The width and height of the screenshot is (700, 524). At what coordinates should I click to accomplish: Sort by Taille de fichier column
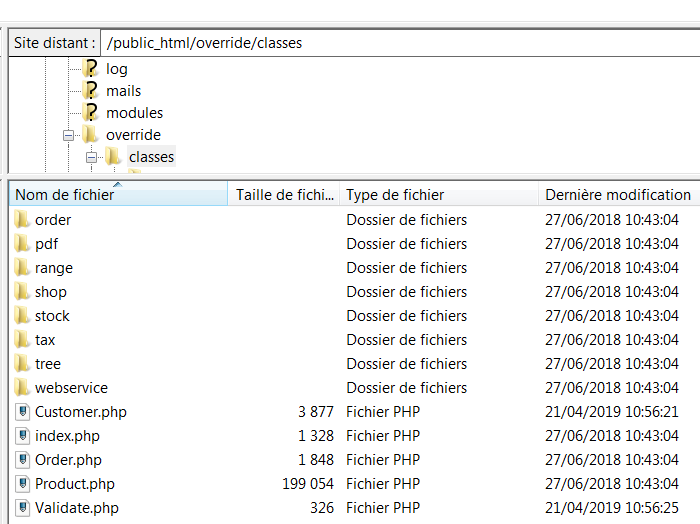coord(284,194)
